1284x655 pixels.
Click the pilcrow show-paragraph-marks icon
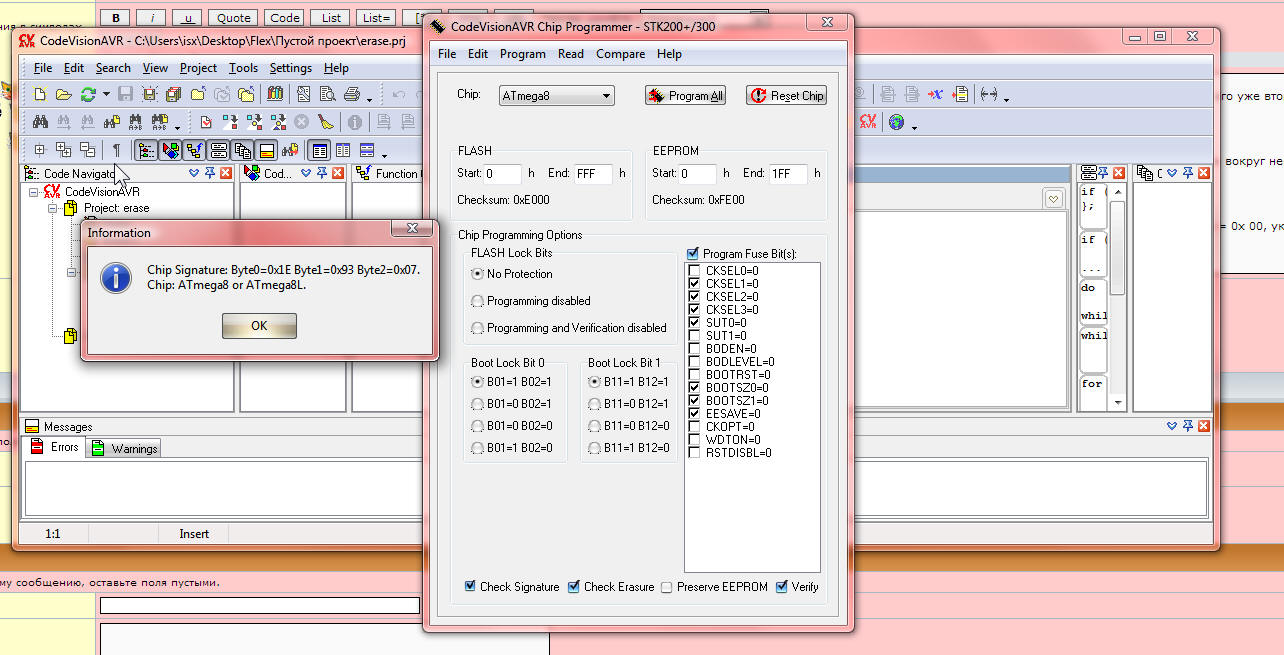click(116, 150)
